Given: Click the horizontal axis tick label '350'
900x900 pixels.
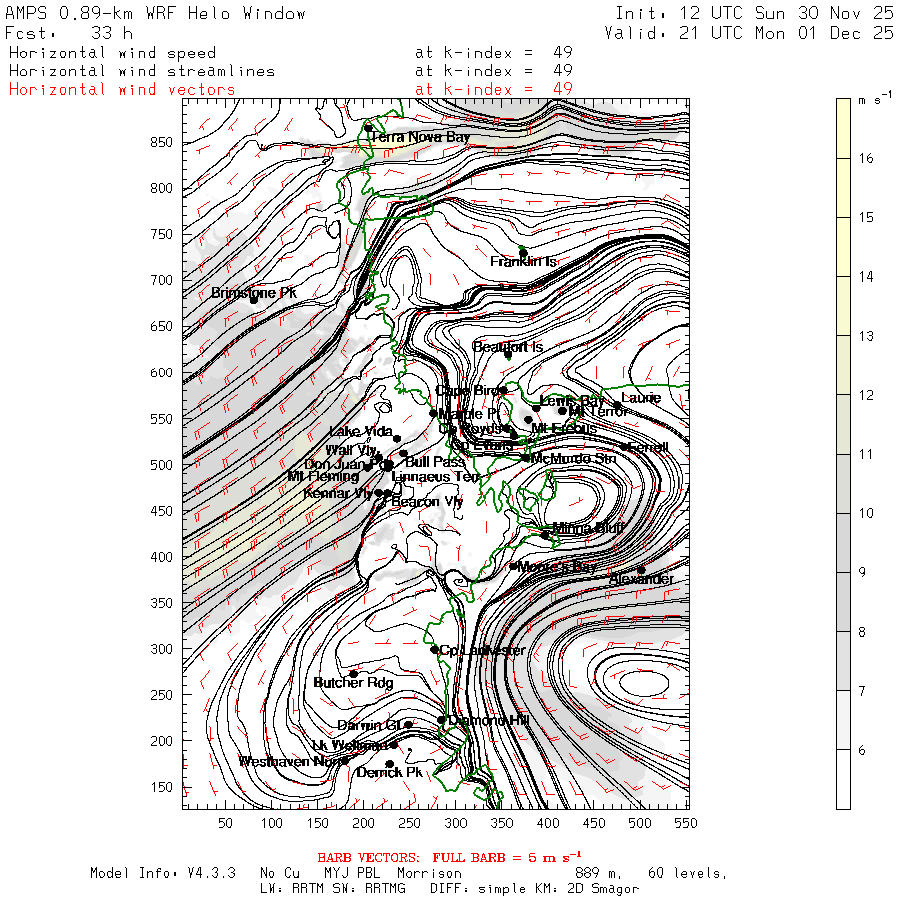Looking at the screenshot, I should [502, 824].
